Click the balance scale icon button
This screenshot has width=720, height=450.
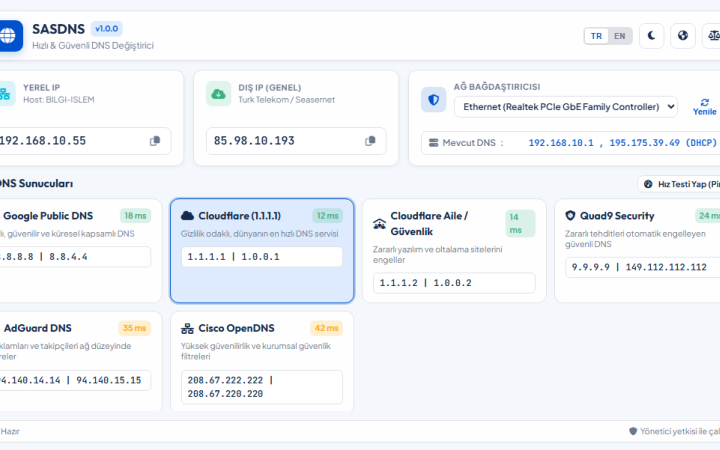[713, 36]
